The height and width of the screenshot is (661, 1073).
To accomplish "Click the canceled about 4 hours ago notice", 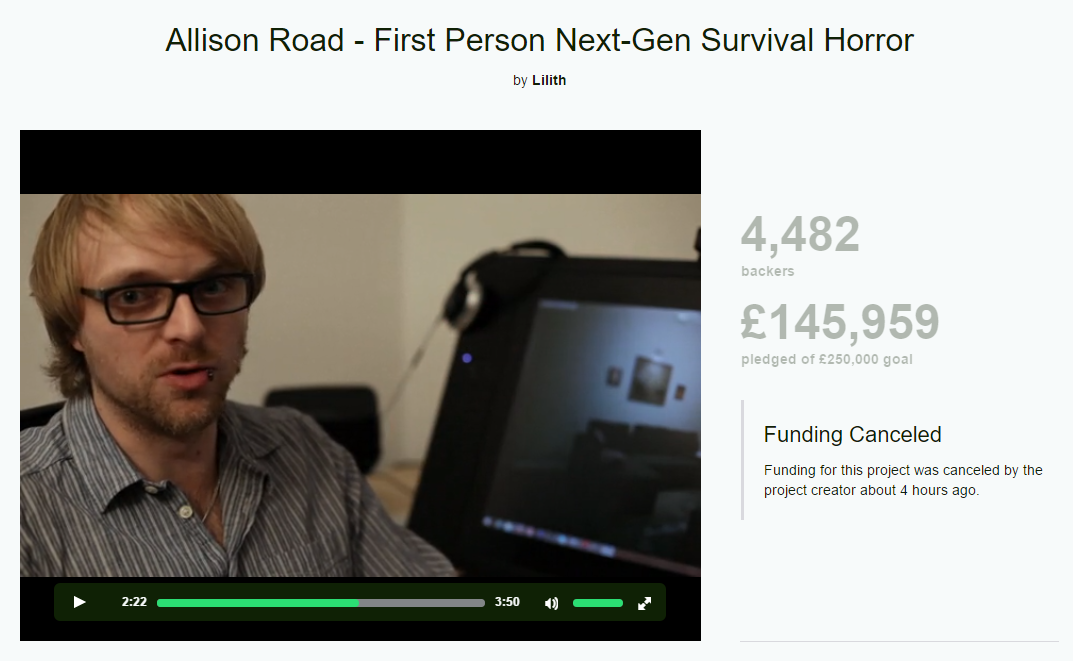I will 903,480.
